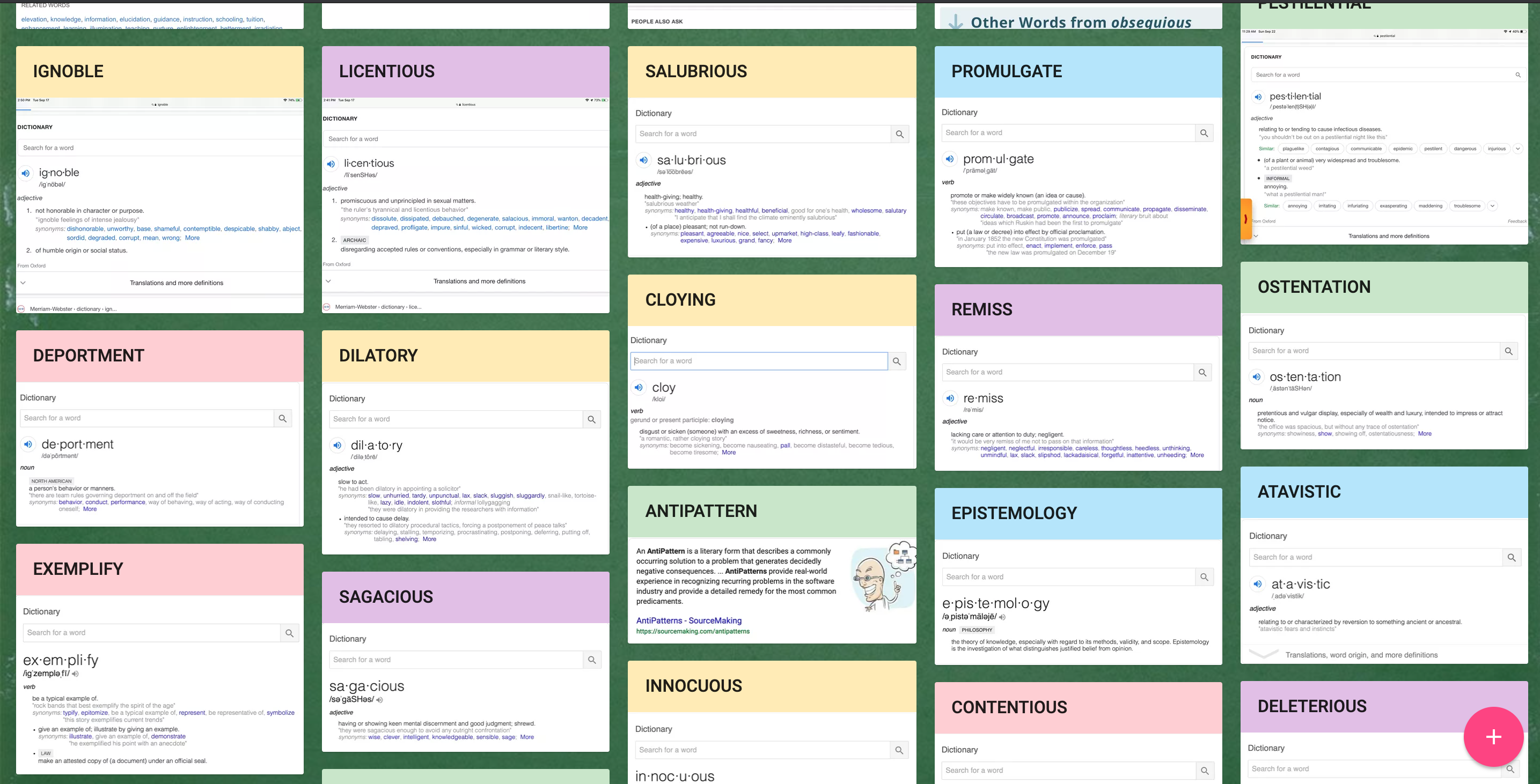
Task: Open the Merriam-Webster result under Ignoble
Action: tap(73, 309)
